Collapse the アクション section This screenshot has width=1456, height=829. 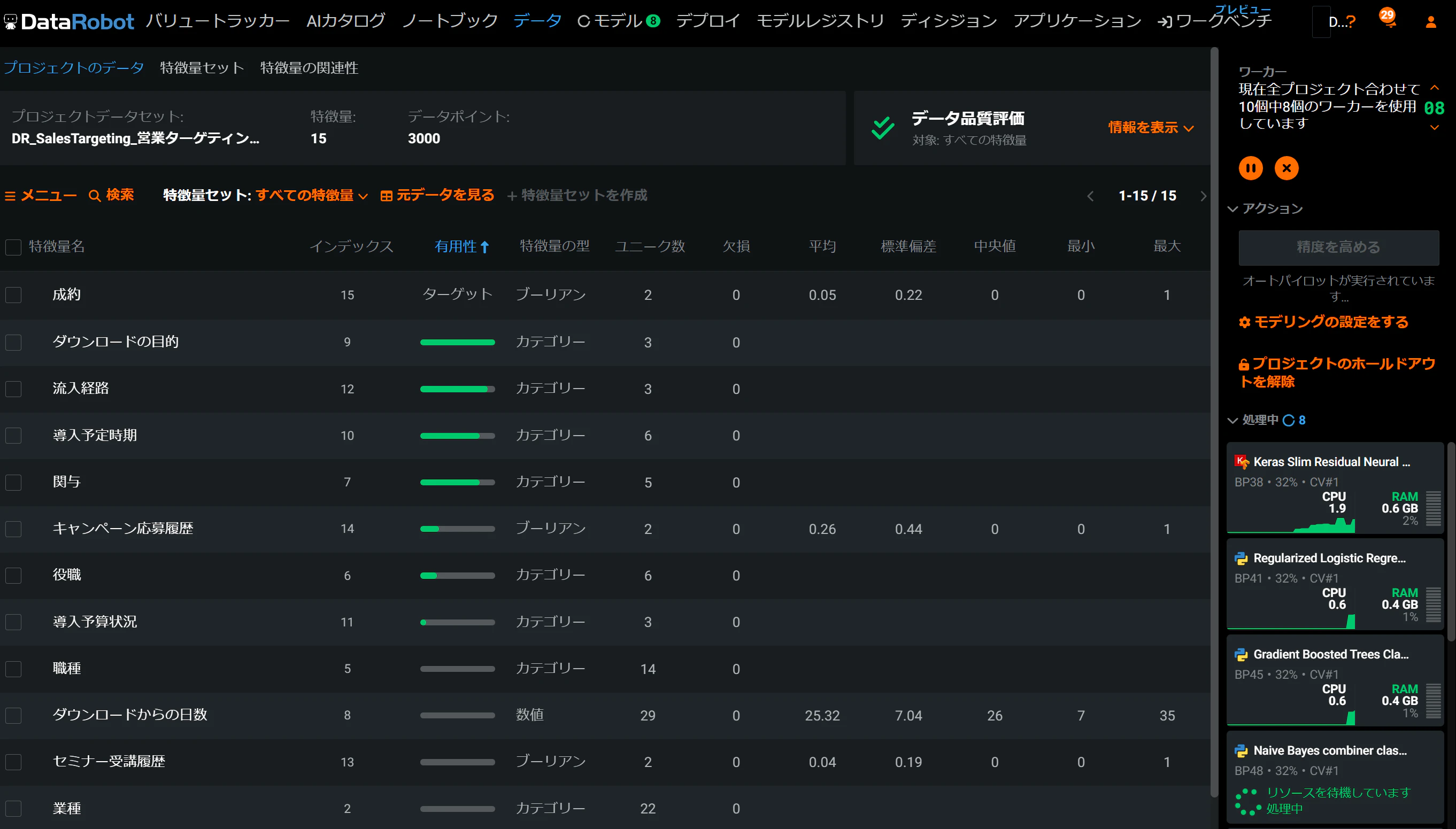pos(1265,209)
